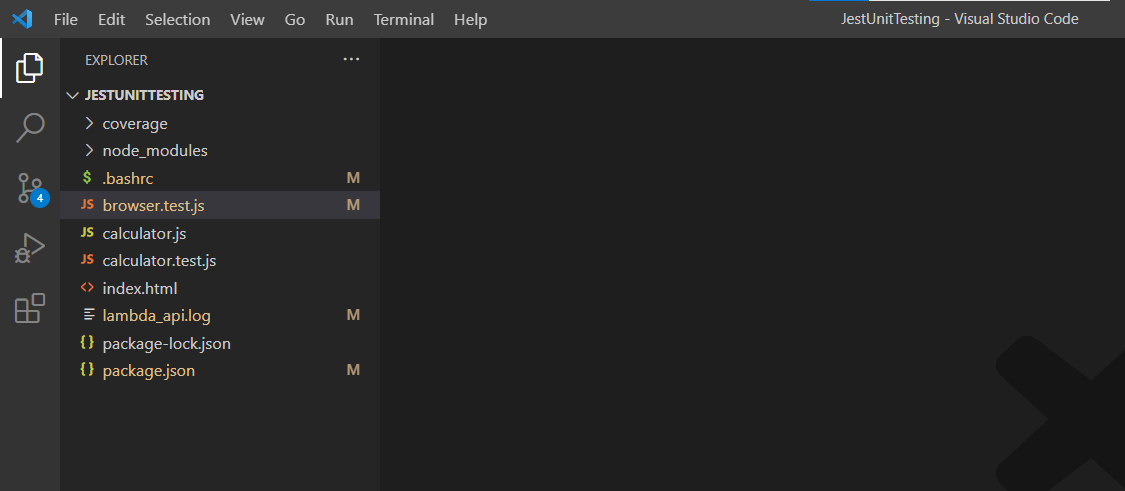Open the Search view icon
This screenshot has height=491, width=1125.
[x=30, y=127]
